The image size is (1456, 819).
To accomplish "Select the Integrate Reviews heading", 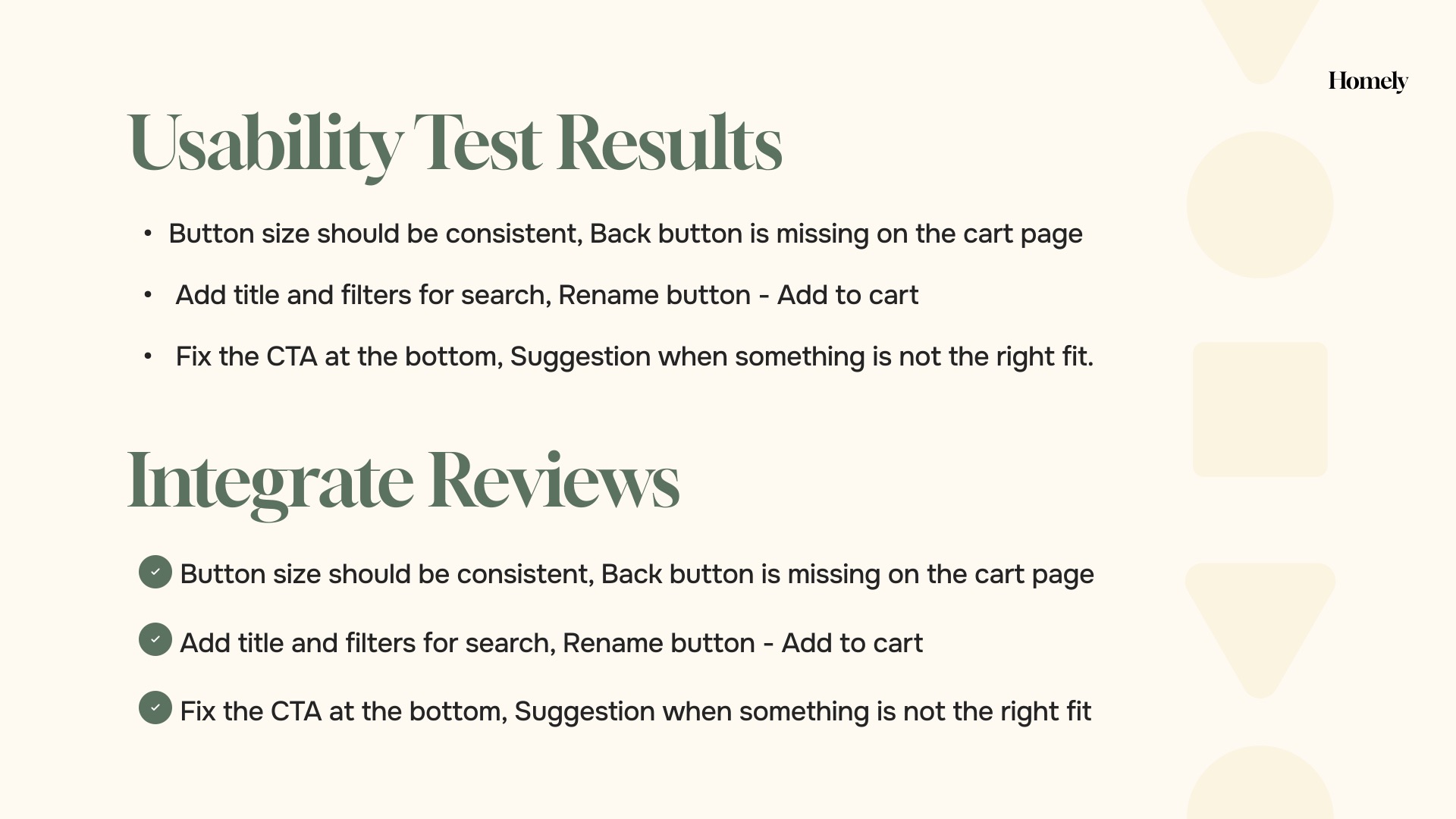I will [403, 480].
